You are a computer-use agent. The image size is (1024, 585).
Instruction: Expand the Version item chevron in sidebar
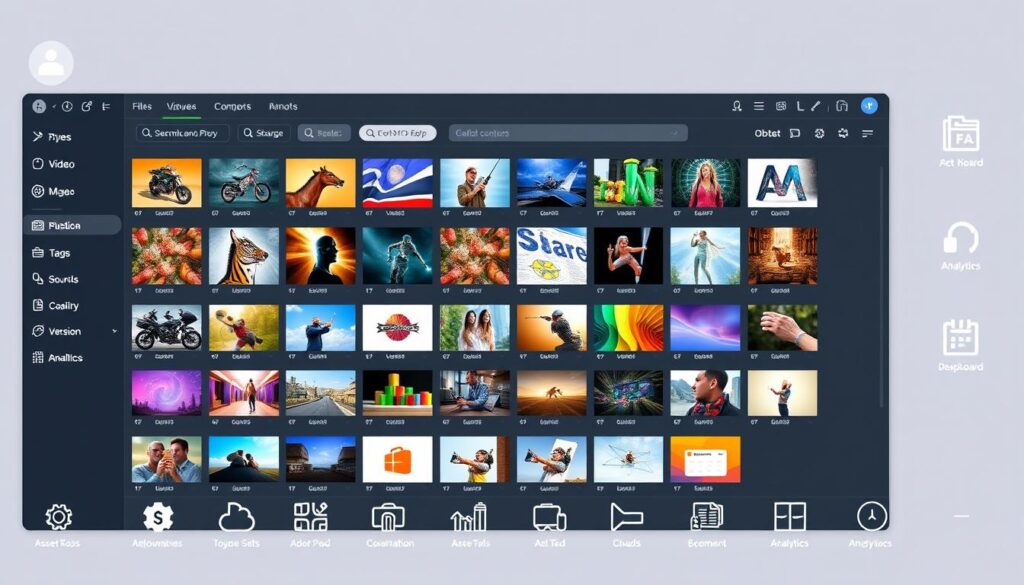pyautogui.click(x=114, y=331)
